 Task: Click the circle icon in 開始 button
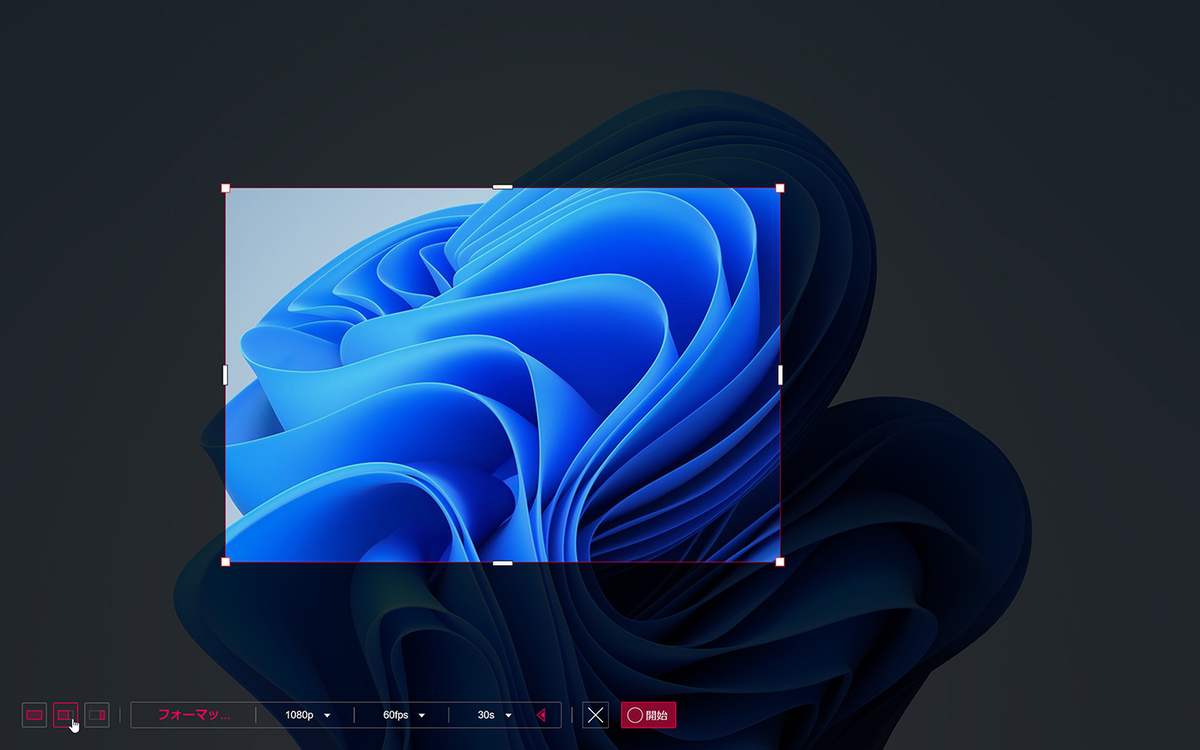(x=634, y=715)
